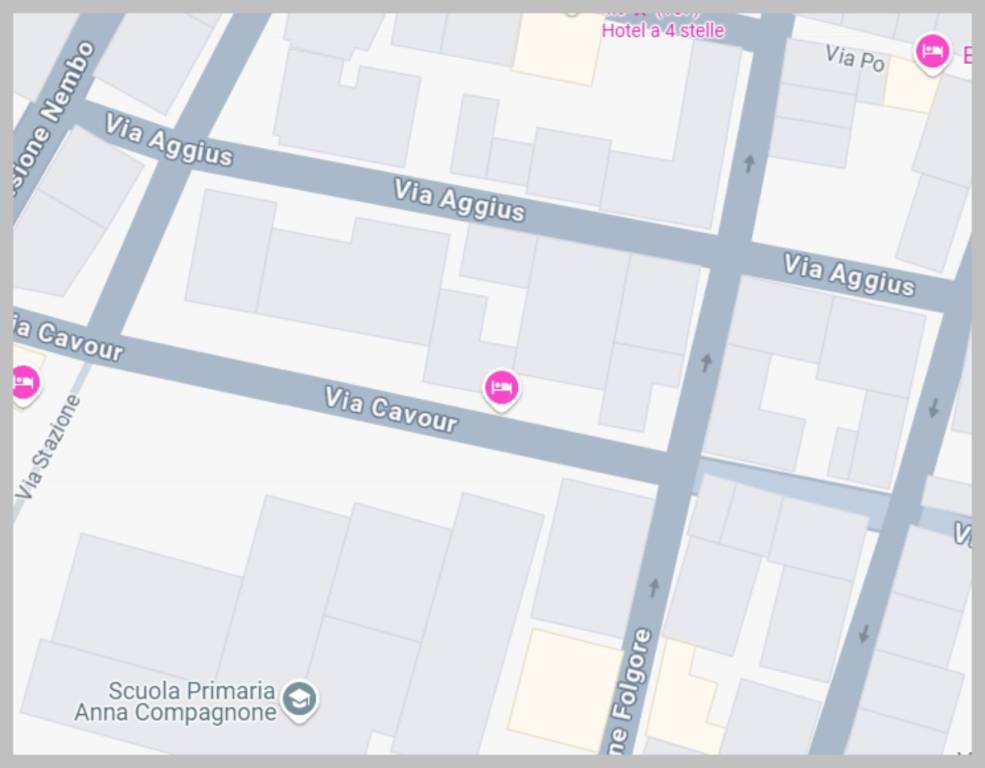The height and width of the screenshot is (768, 985).
Task: Select the cut-off hotel pin beside Via Stazione
Action: [x=25, y=384]
